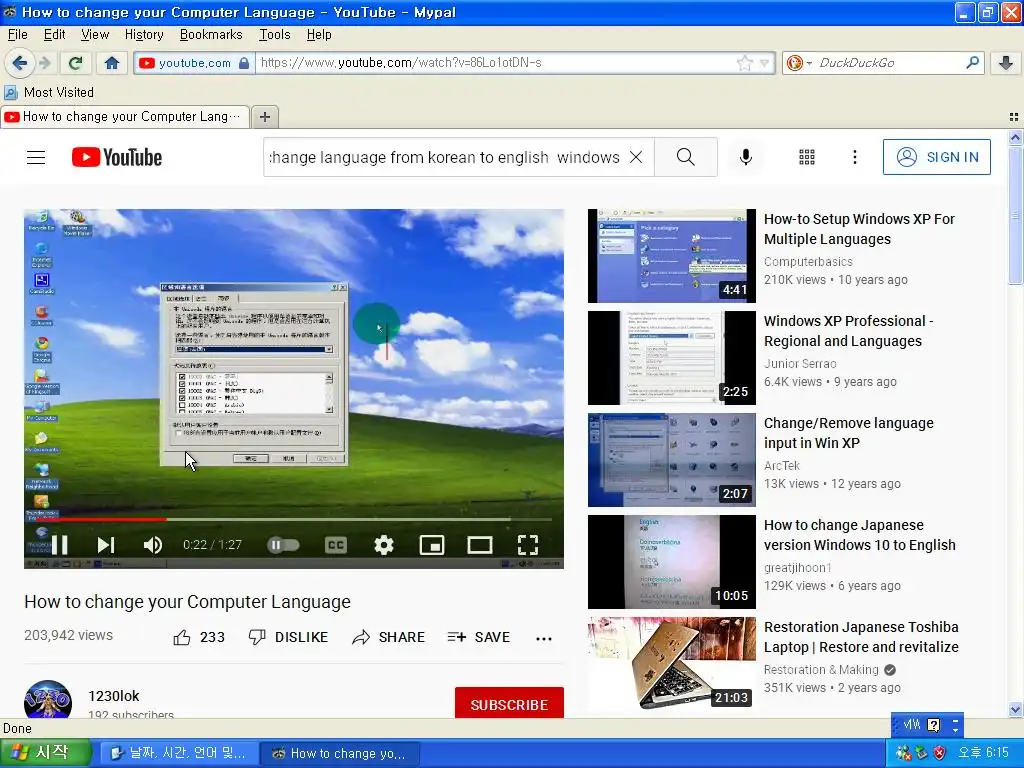Enable the miniplayer mode
This screenshot has width=1024, height=768.
coord(432,545)
